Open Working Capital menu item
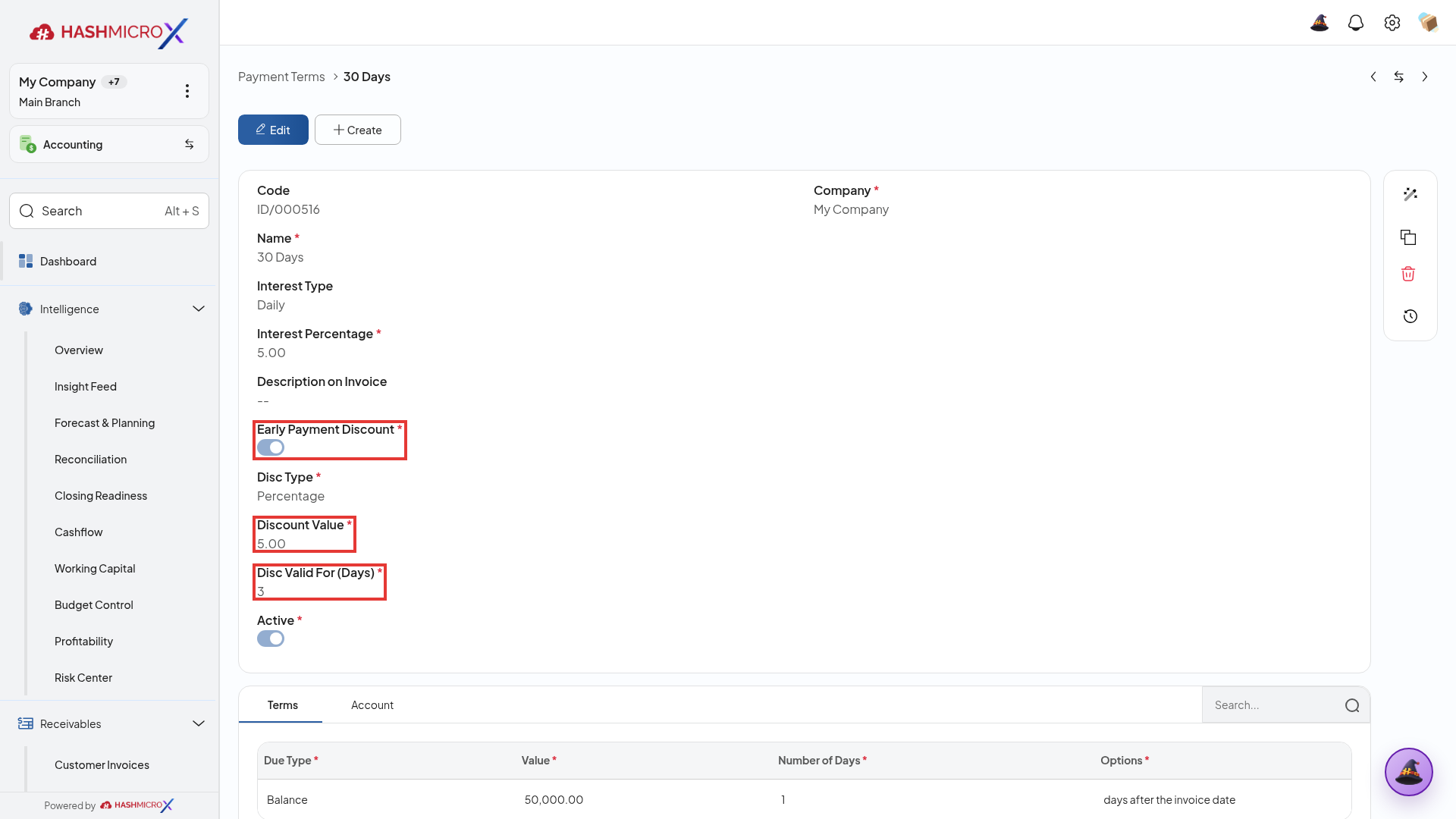Image resolution: width=1456 pixels, height=819 pixels. (95, 569)
